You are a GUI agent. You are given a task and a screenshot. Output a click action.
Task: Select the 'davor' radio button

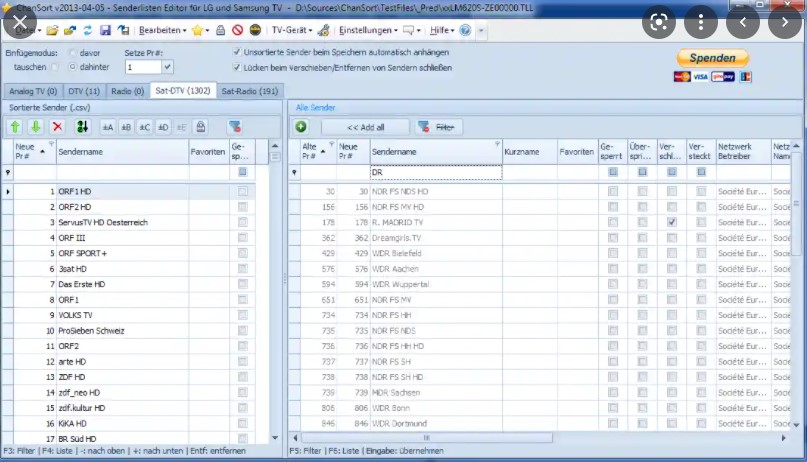point(72,52)
